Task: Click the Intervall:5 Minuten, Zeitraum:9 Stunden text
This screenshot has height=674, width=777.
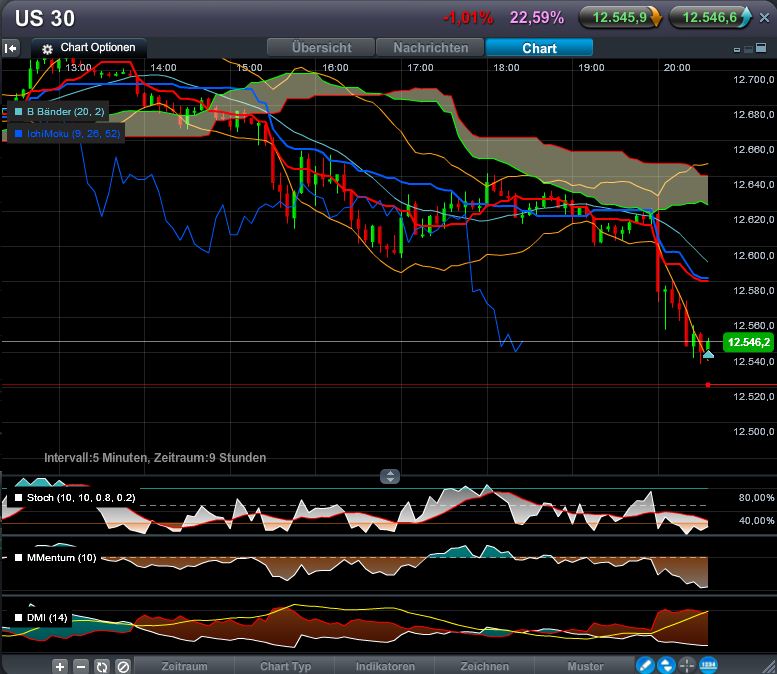Action: pos(155,457)
